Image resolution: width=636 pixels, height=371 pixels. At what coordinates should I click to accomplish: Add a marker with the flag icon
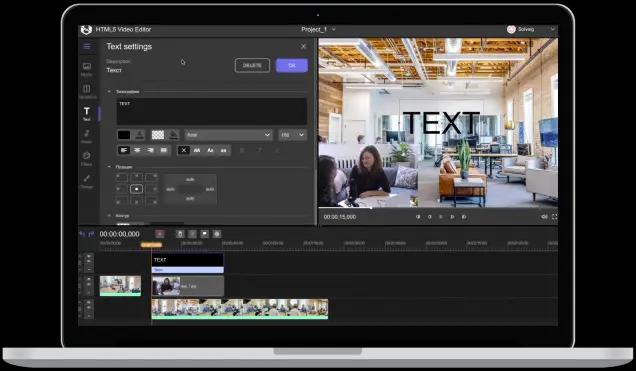204,234
